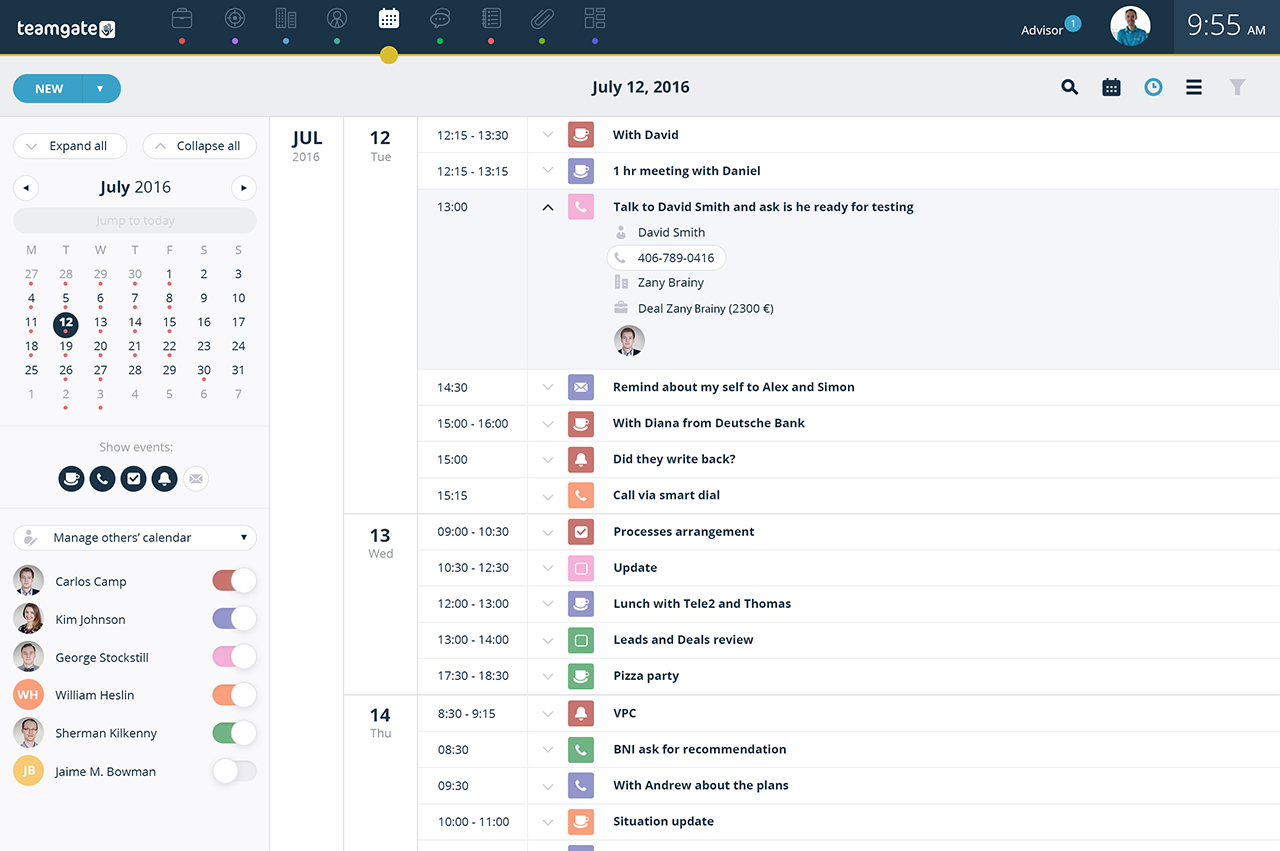Select the list view hamburger icon
Screen dimensions: 1280x851
[x=1194, y=87]
